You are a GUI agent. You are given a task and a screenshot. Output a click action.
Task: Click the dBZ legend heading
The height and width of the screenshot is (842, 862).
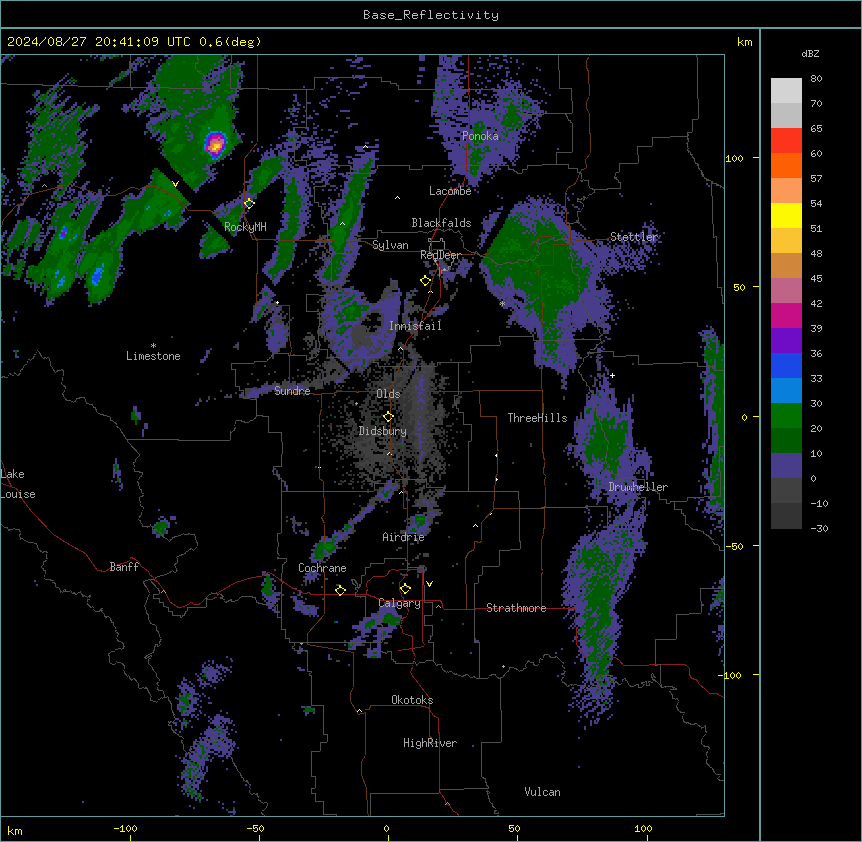tap(810, 53)
